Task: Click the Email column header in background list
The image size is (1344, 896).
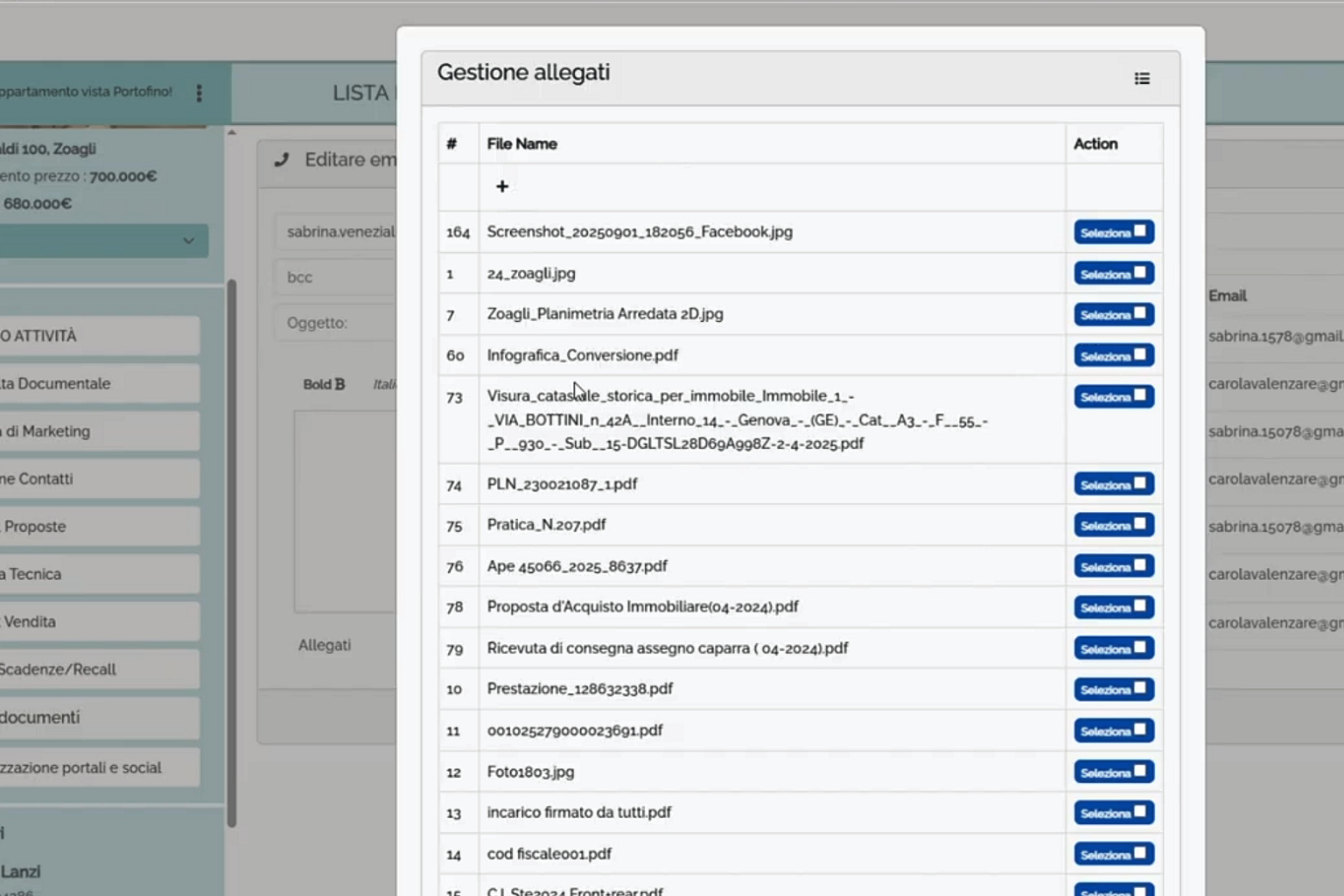Action: click(1227, 296)
